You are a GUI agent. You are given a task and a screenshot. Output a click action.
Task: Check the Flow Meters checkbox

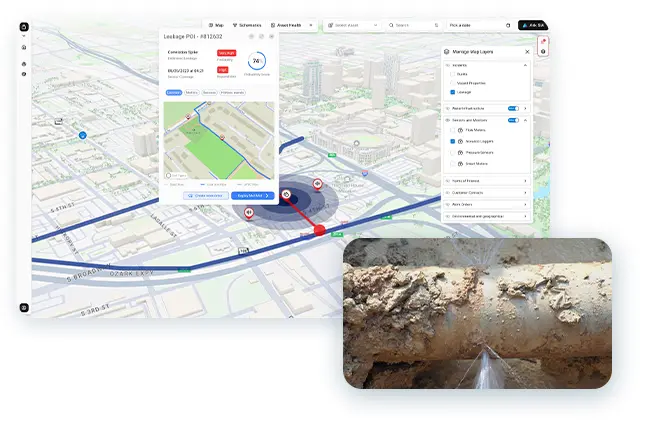(453, 131)
